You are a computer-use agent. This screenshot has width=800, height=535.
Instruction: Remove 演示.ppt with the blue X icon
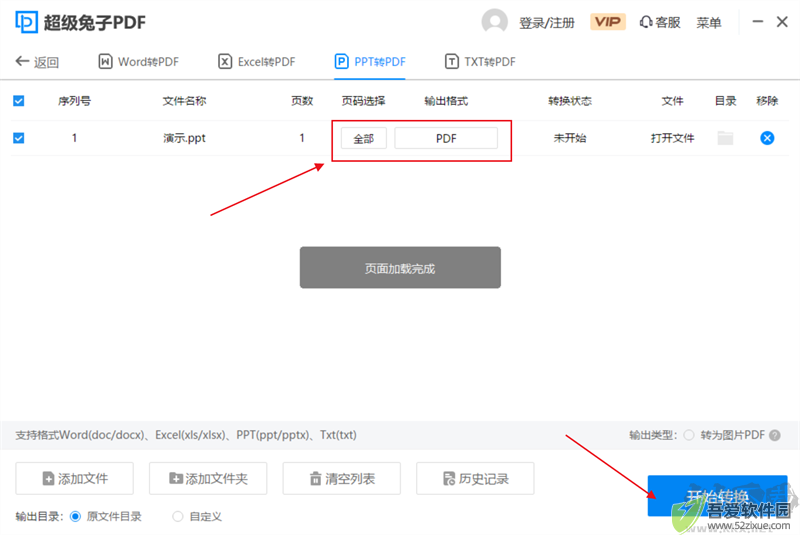(x=767, y=138)
